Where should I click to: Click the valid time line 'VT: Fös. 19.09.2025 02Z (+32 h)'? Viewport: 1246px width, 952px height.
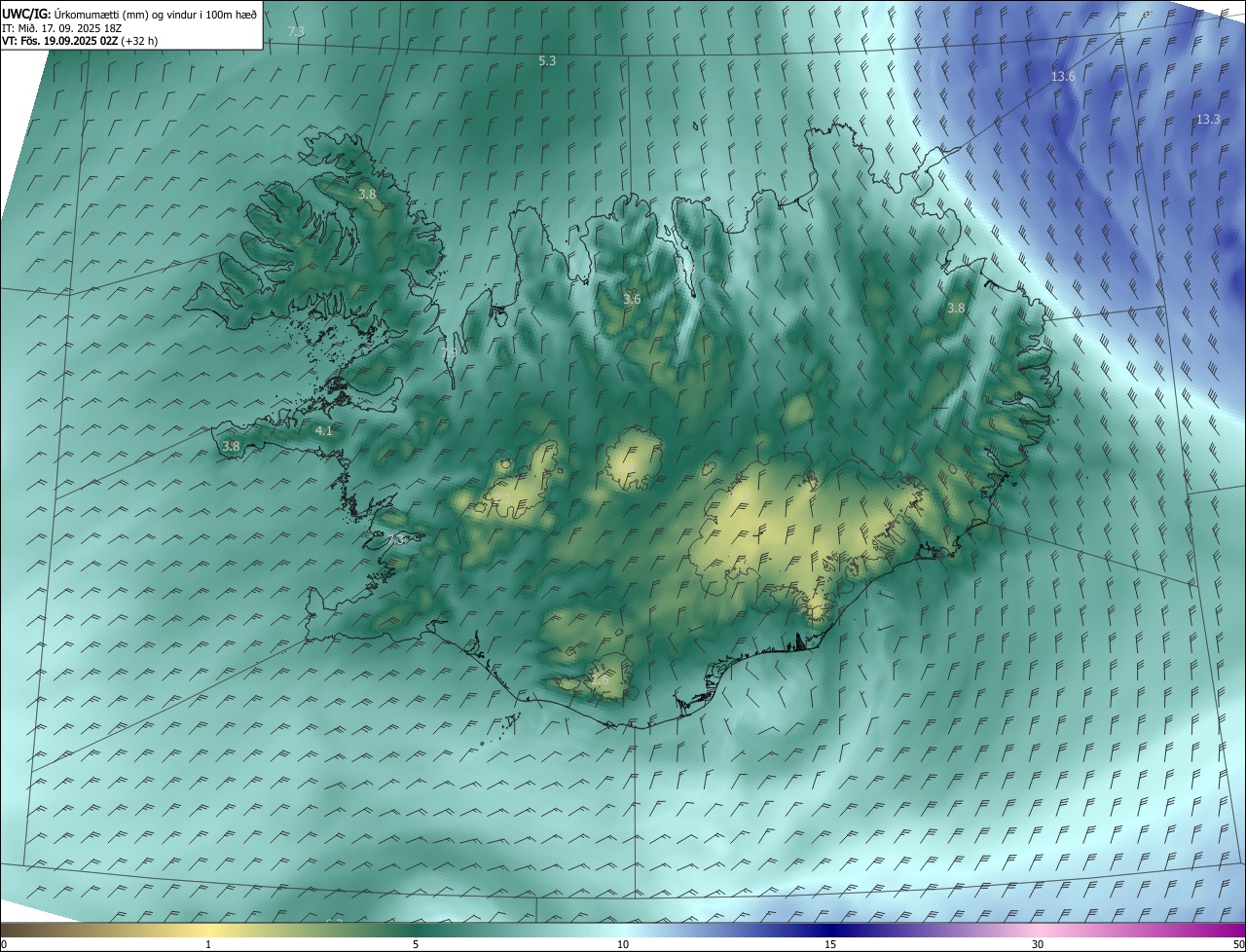tap(80, 41)
